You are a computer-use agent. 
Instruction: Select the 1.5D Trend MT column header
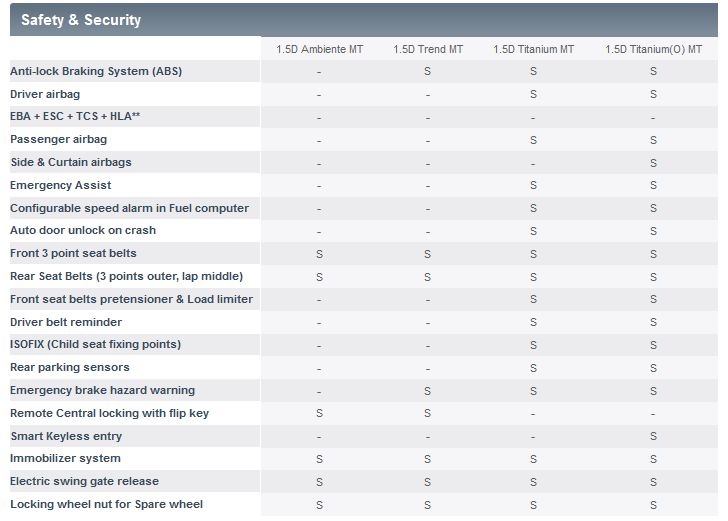point(428,49)
